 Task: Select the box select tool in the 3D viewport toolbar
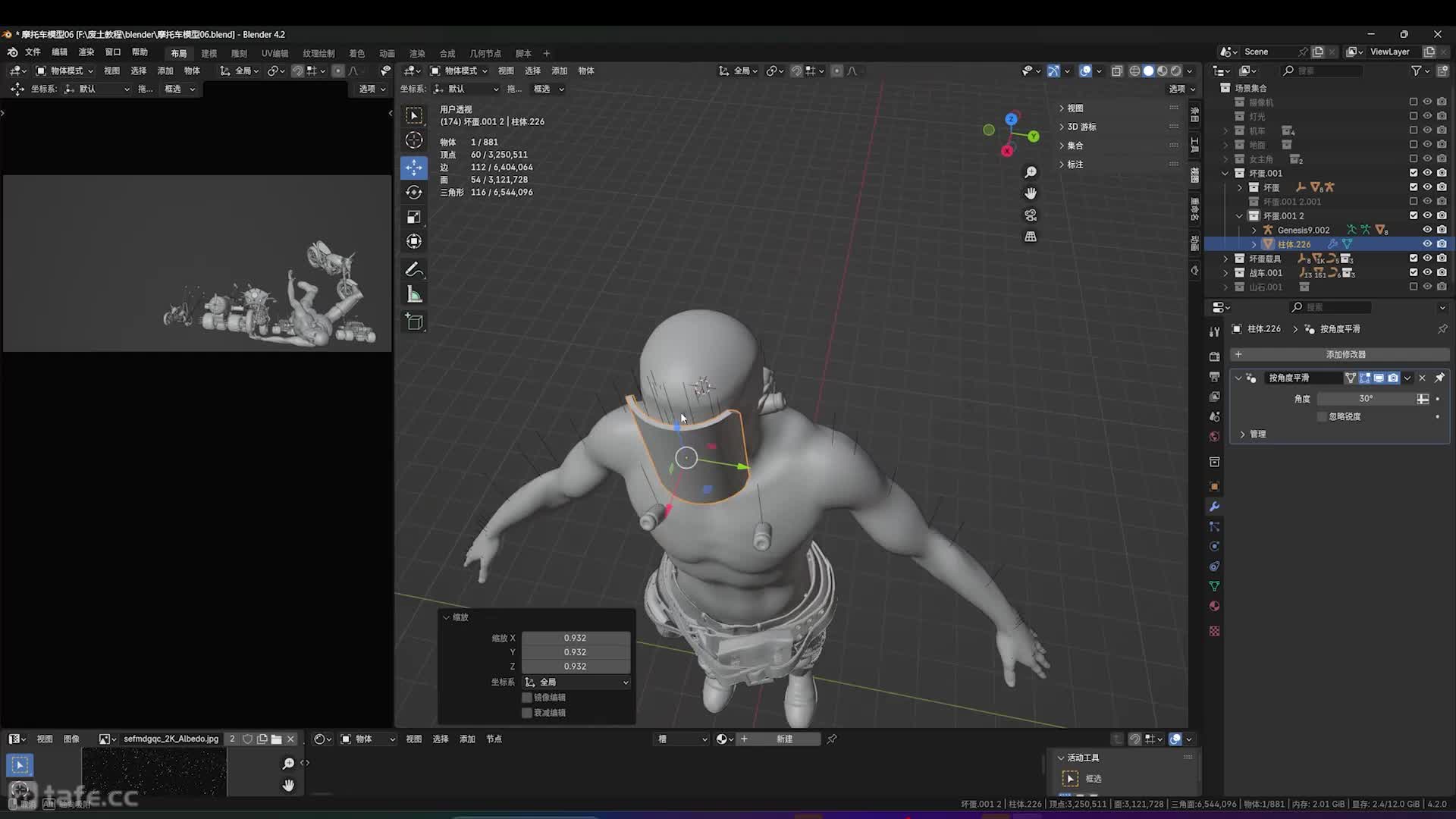[x=414, y=115]
